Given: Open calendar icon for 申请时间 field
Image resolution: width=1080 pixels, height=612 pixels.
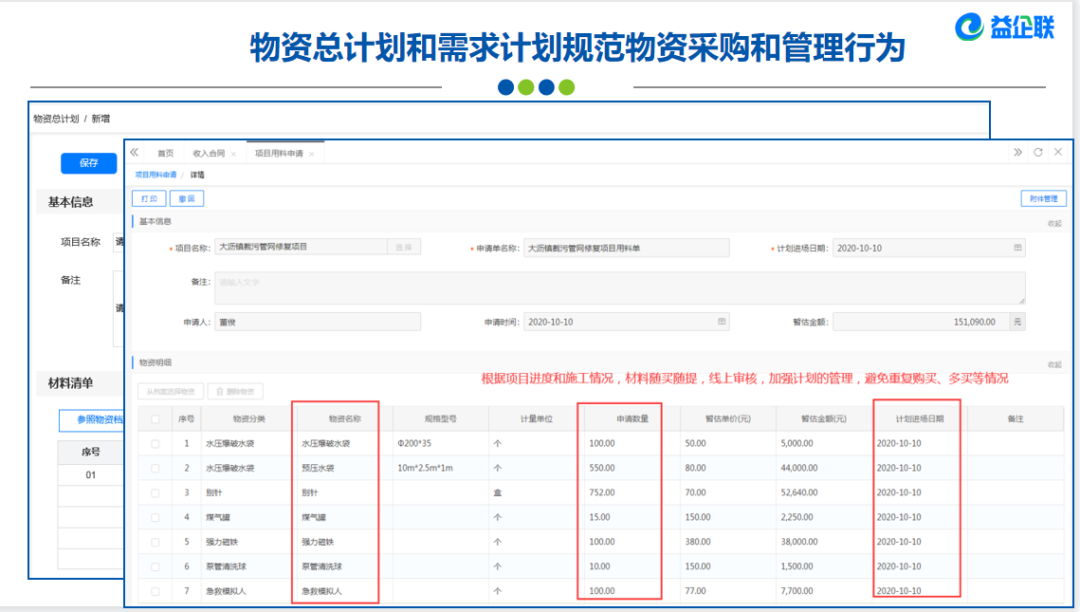Looking at the screenshot, I should [721, 321].
